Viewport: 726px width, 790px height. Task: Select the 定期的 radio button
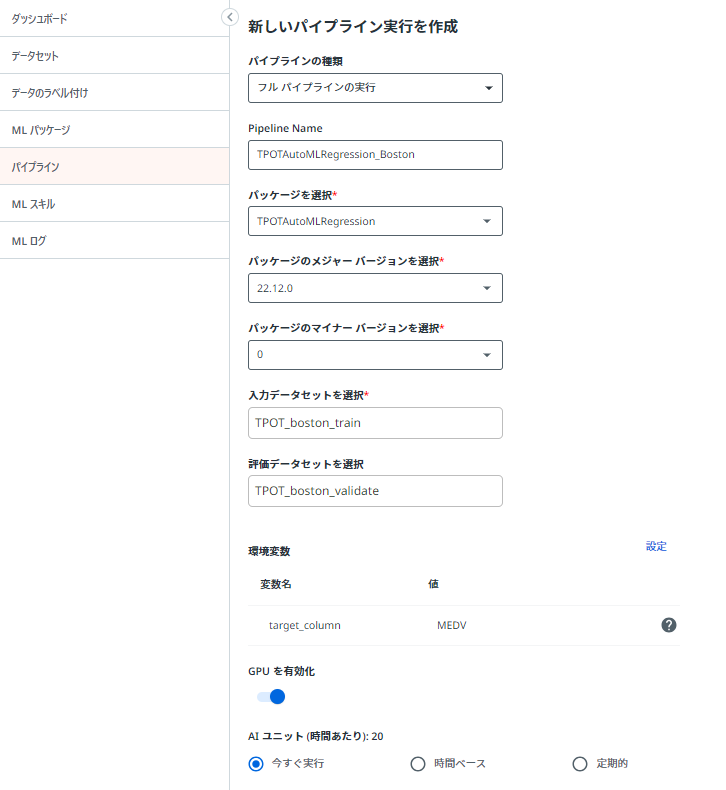tap(580, 764)
